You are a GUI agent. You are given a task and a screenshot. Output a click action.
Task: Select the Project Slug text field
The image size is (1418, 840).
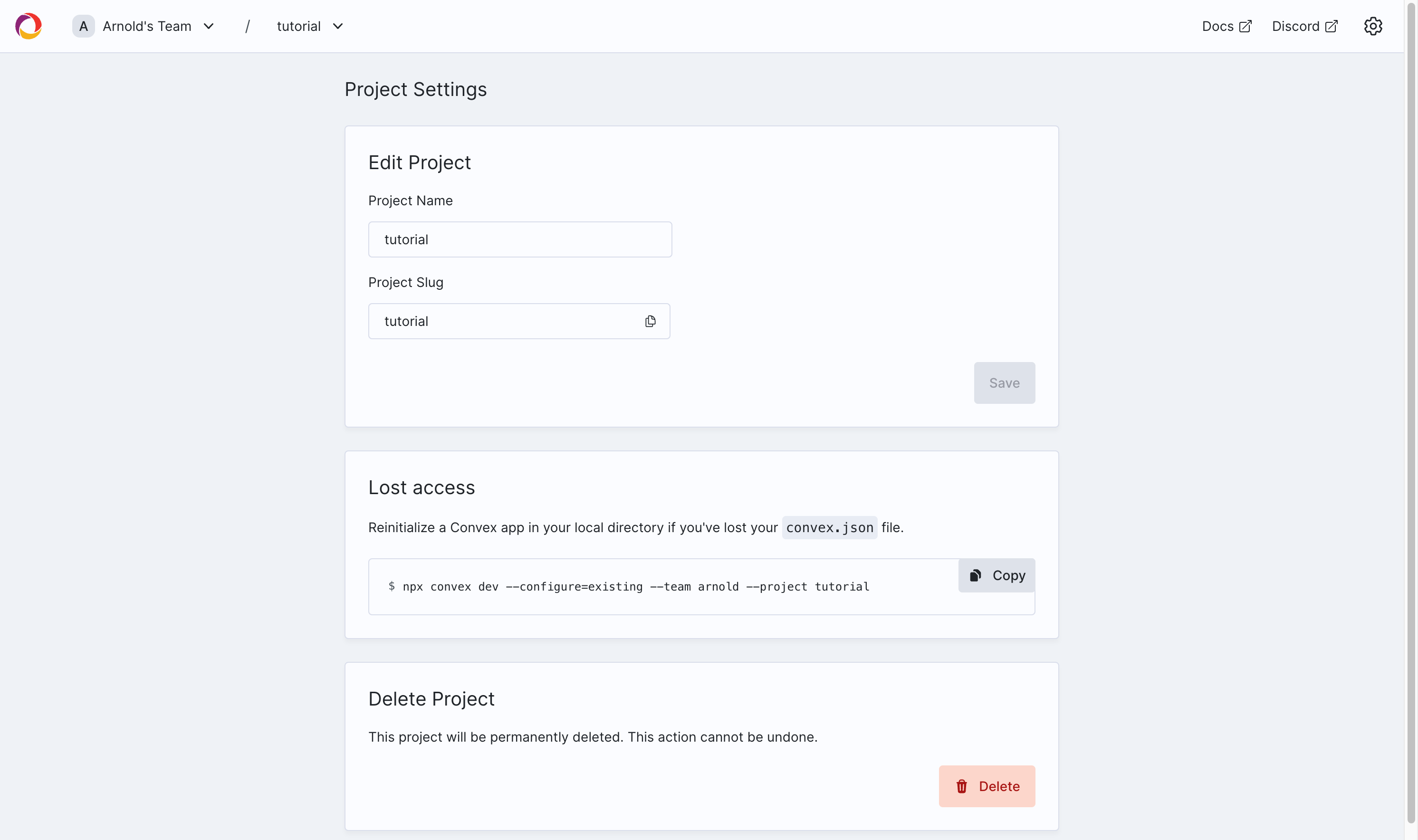pyautogui.click(x=504, y=321)
